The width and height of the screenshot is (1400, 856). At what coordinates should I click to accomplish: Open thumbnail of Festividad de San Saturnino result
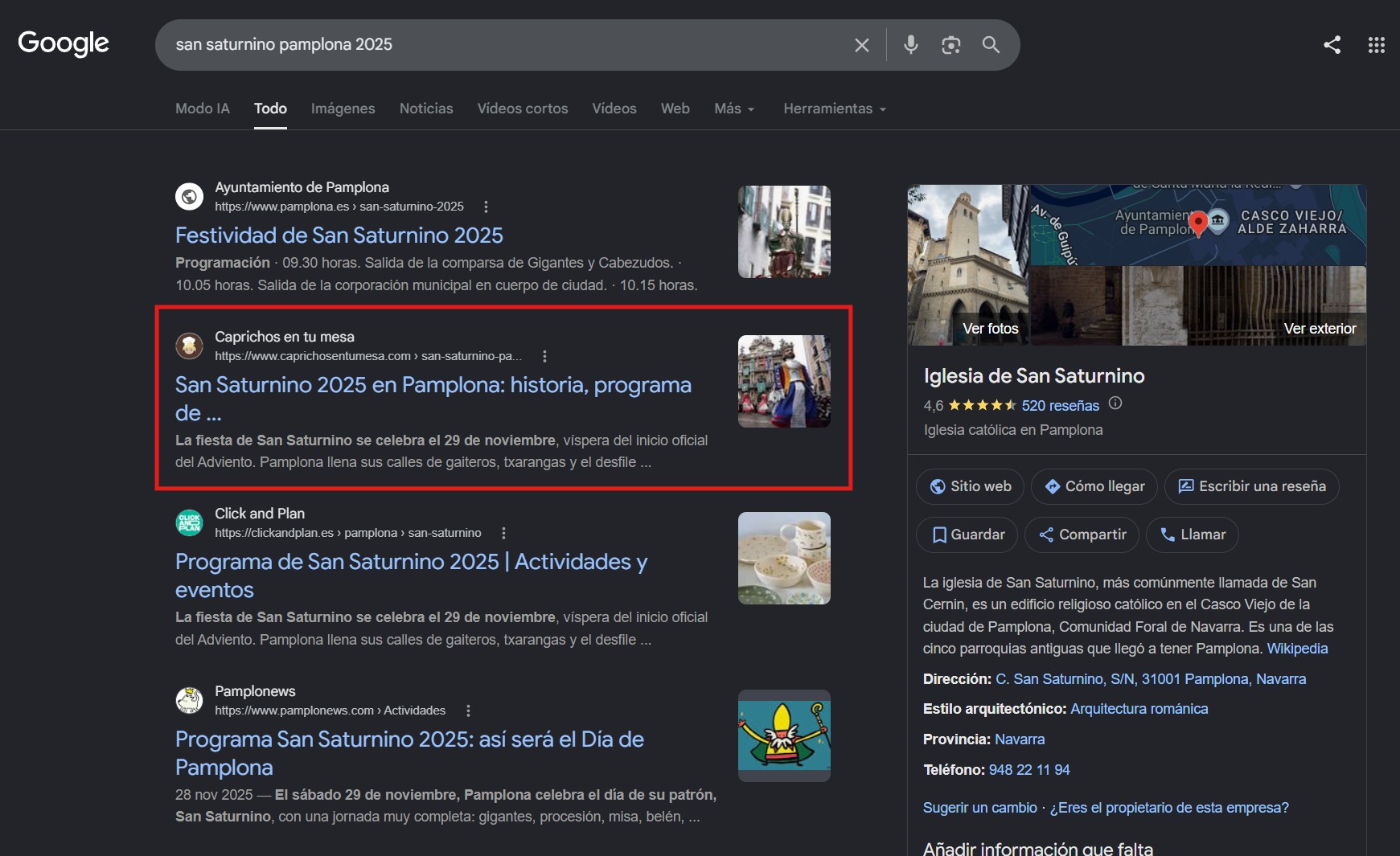(x=784, y=232)
